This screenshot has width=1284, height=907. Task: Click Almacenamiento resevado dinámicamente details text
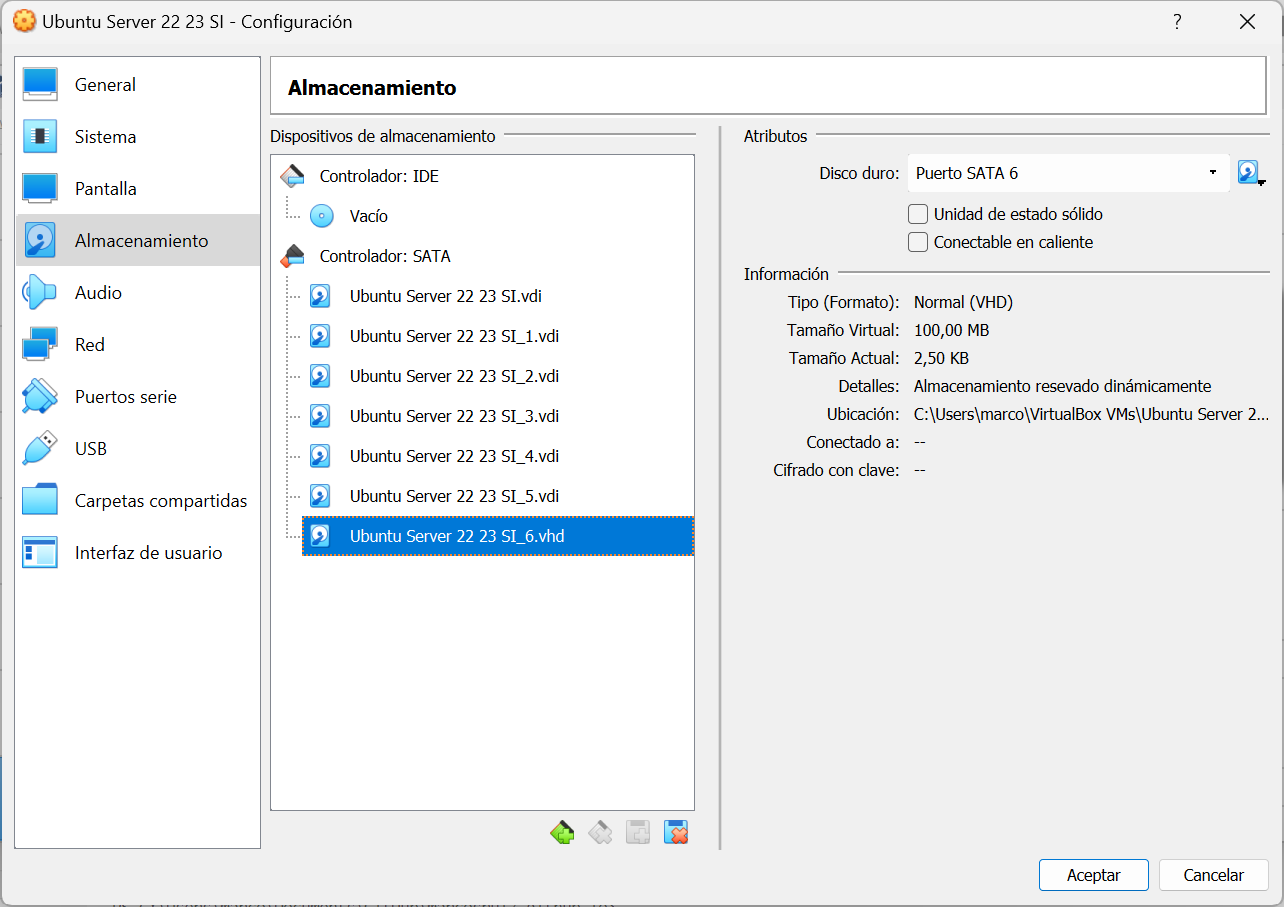point(1062,386)
